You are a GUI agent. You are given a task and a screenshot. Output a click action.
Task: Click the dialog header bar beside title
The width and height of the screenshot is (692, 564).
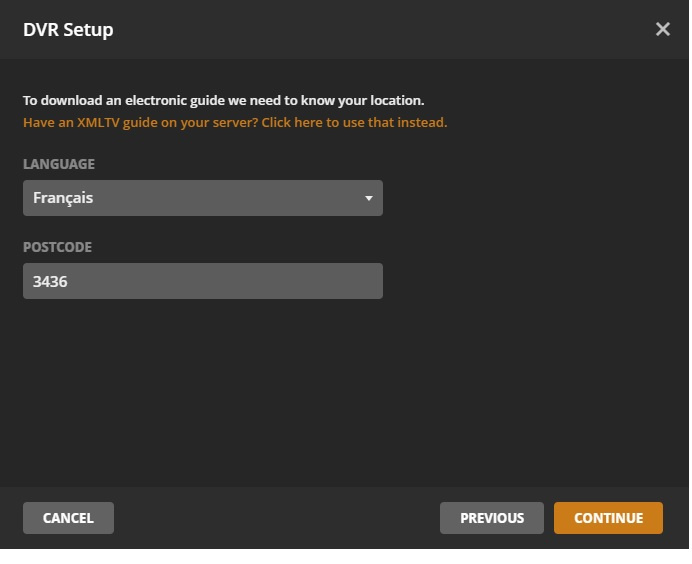(x=380, y=30)
